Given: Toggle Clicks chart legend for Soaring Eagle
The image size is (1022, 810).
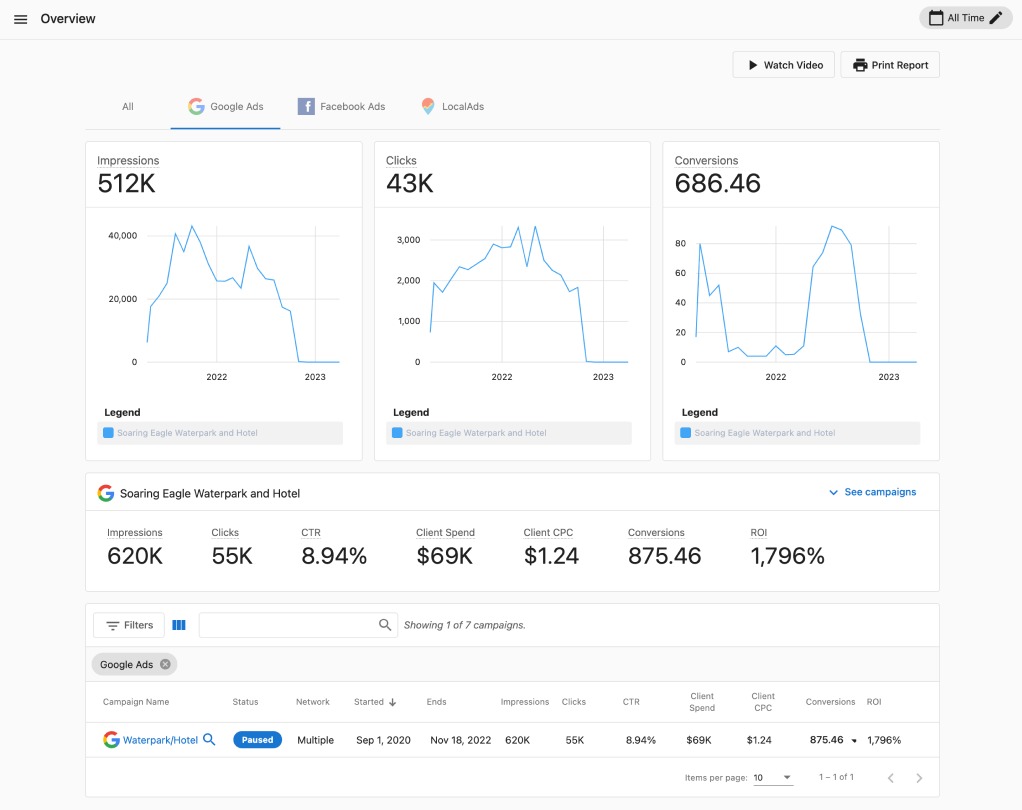Looking at the screenshot, I should [x=509, y=433].
